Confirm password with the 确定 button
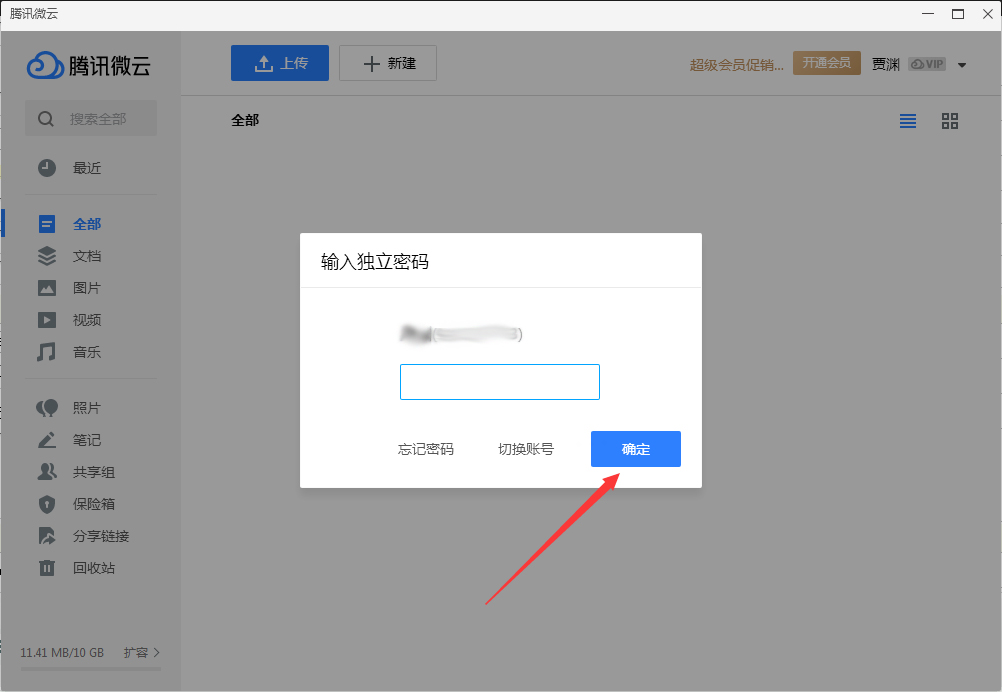Screen dimensions: 1002x692 (635, 449)
